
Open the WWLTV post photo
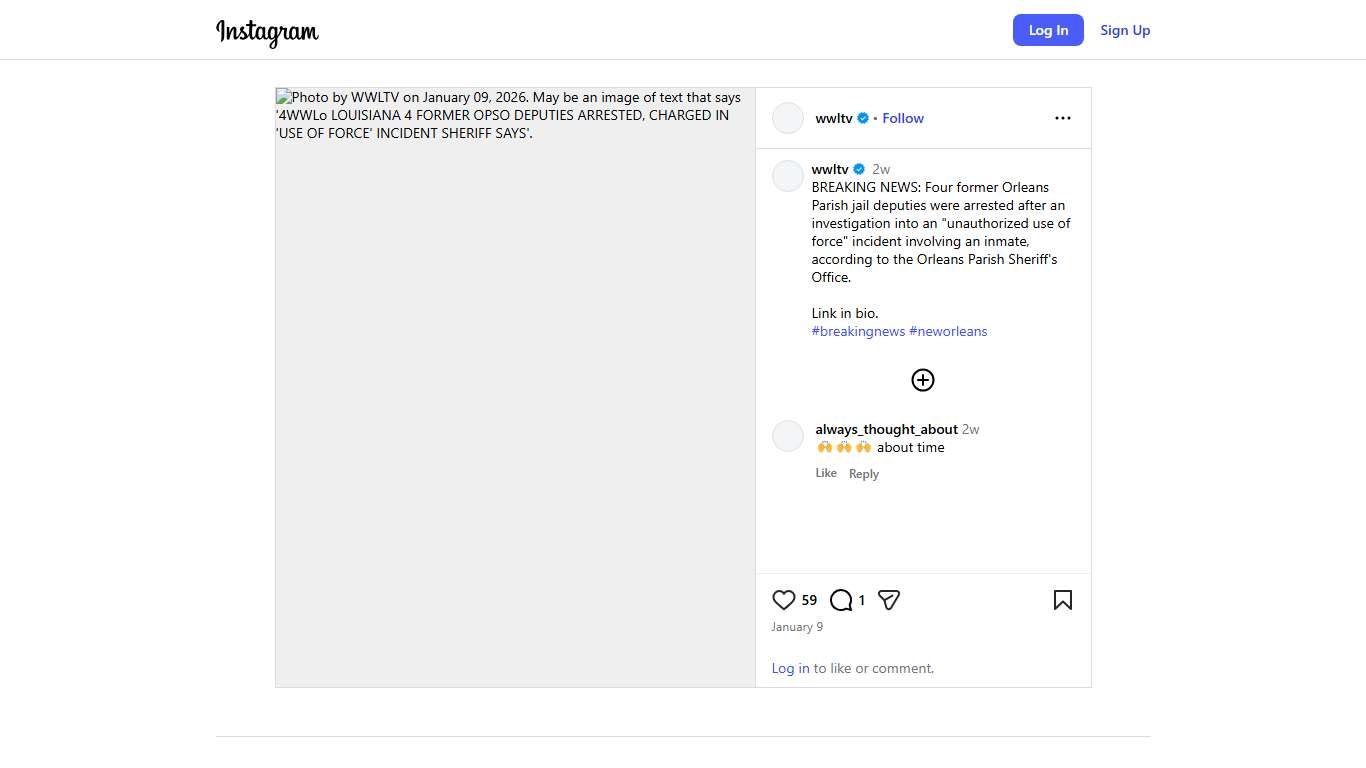515,387
